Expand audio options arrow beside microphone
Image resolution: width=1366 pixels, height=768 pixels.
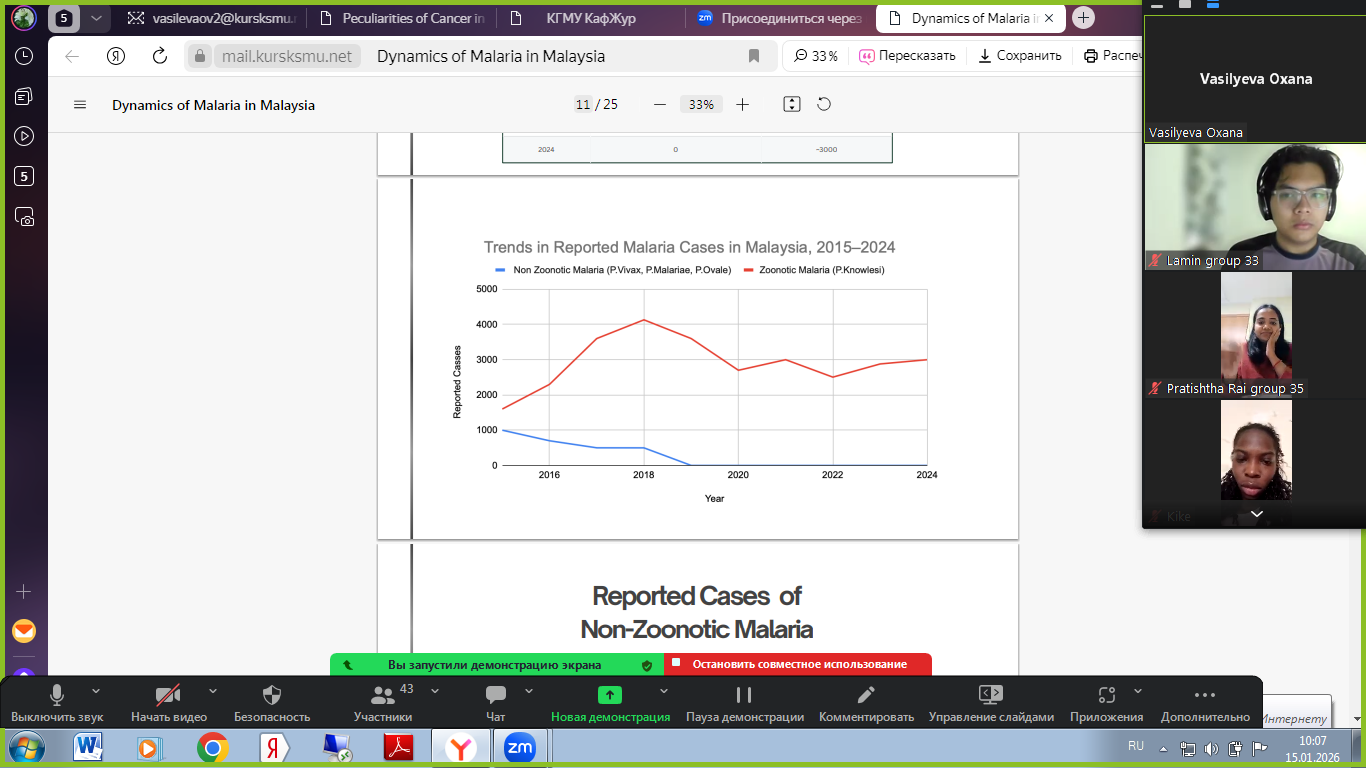click(96, 690)
